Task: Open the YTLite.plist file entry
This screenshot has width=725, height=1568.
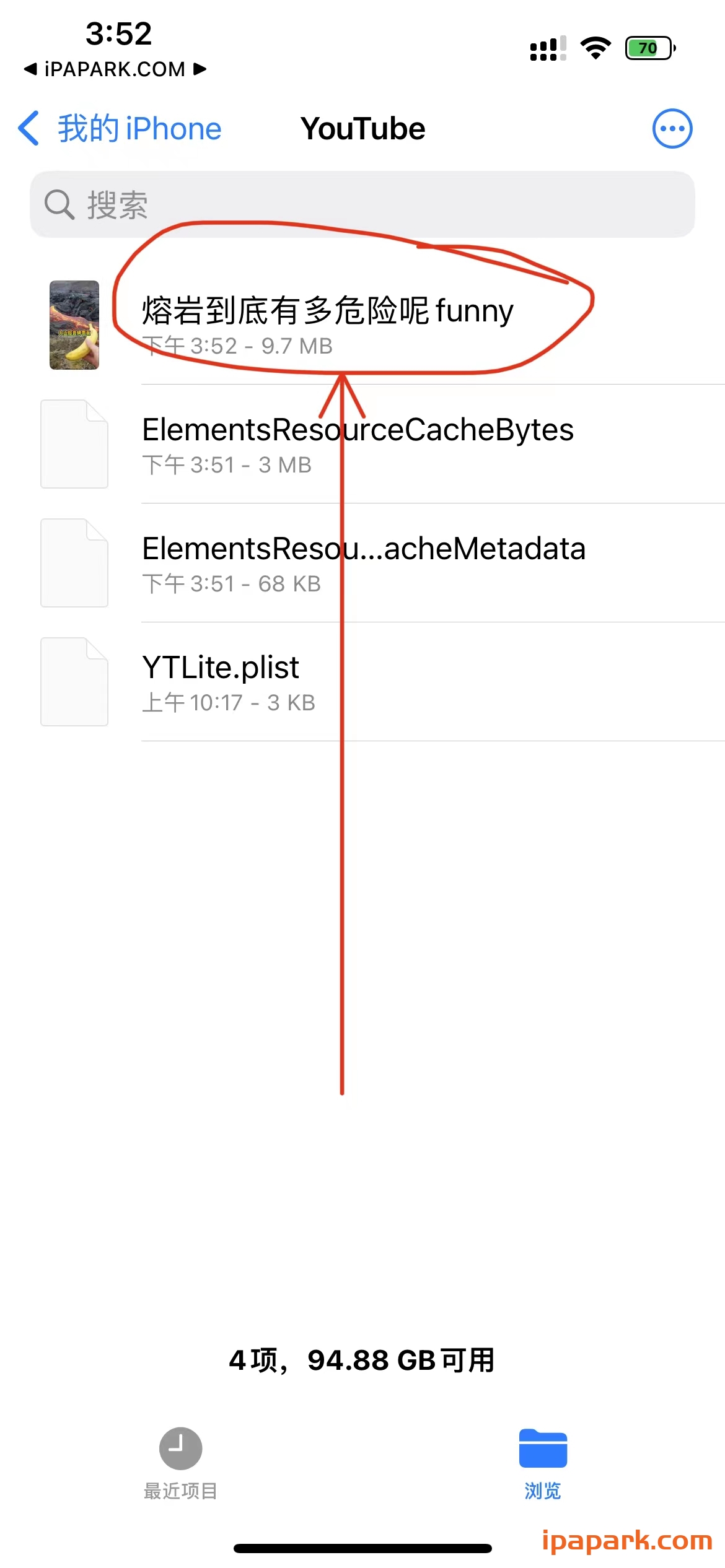Action: point(221,668)
